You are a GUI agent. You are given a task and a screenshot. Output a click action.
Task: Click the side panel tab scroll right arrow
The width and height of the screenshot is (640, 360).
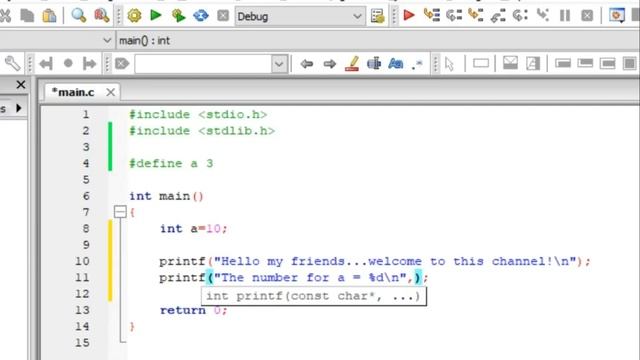pos(19,108)
